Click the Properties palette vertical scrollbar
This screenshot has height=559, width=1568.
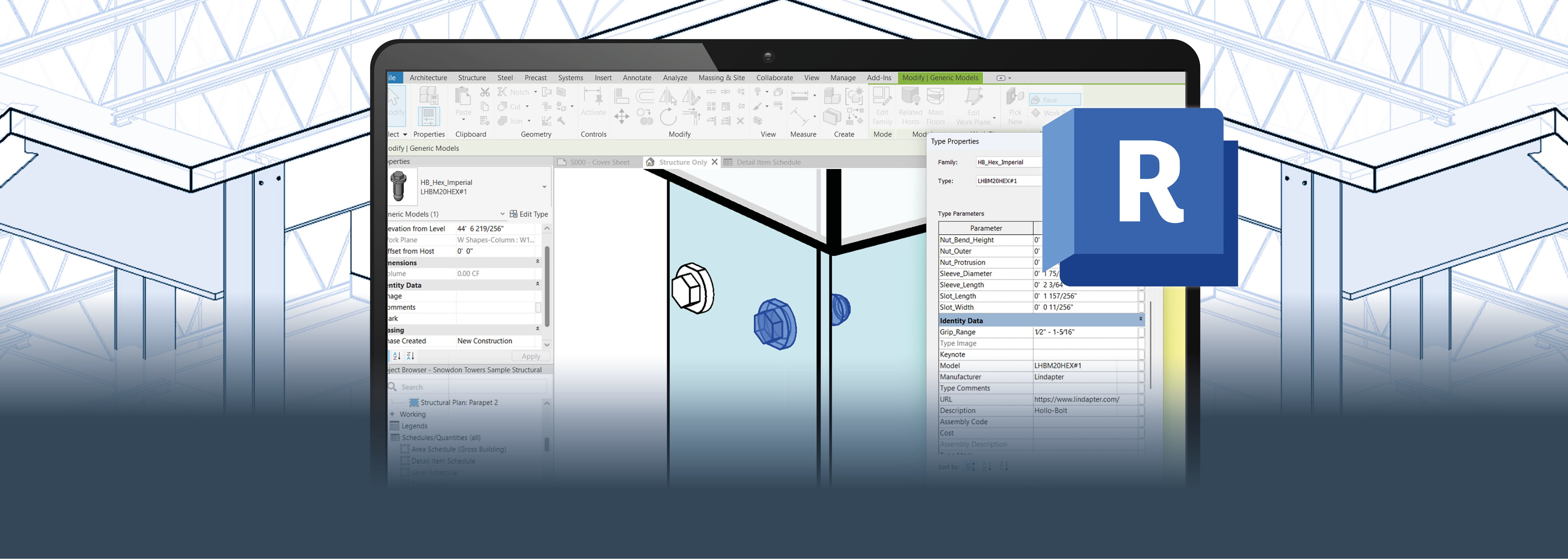tap(547, 286)
